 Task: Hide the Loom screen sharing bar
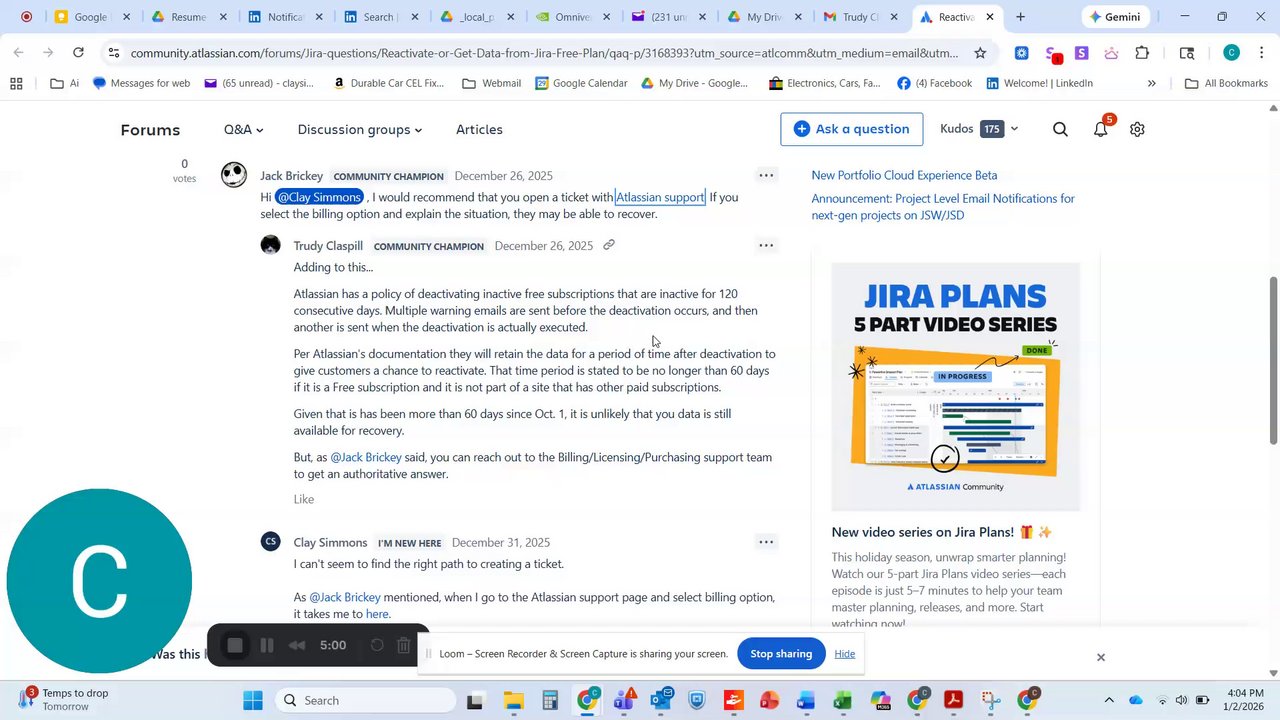click(845, 653)
